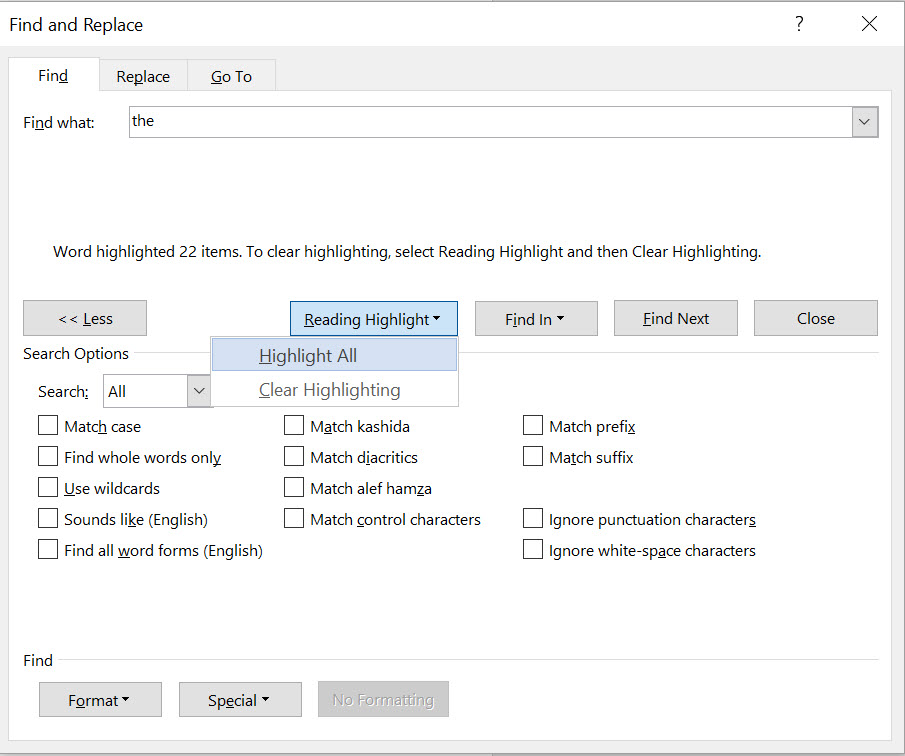Close the Find and Replace dialog
The width and height of the screenshot is (905, 756).
869,24
